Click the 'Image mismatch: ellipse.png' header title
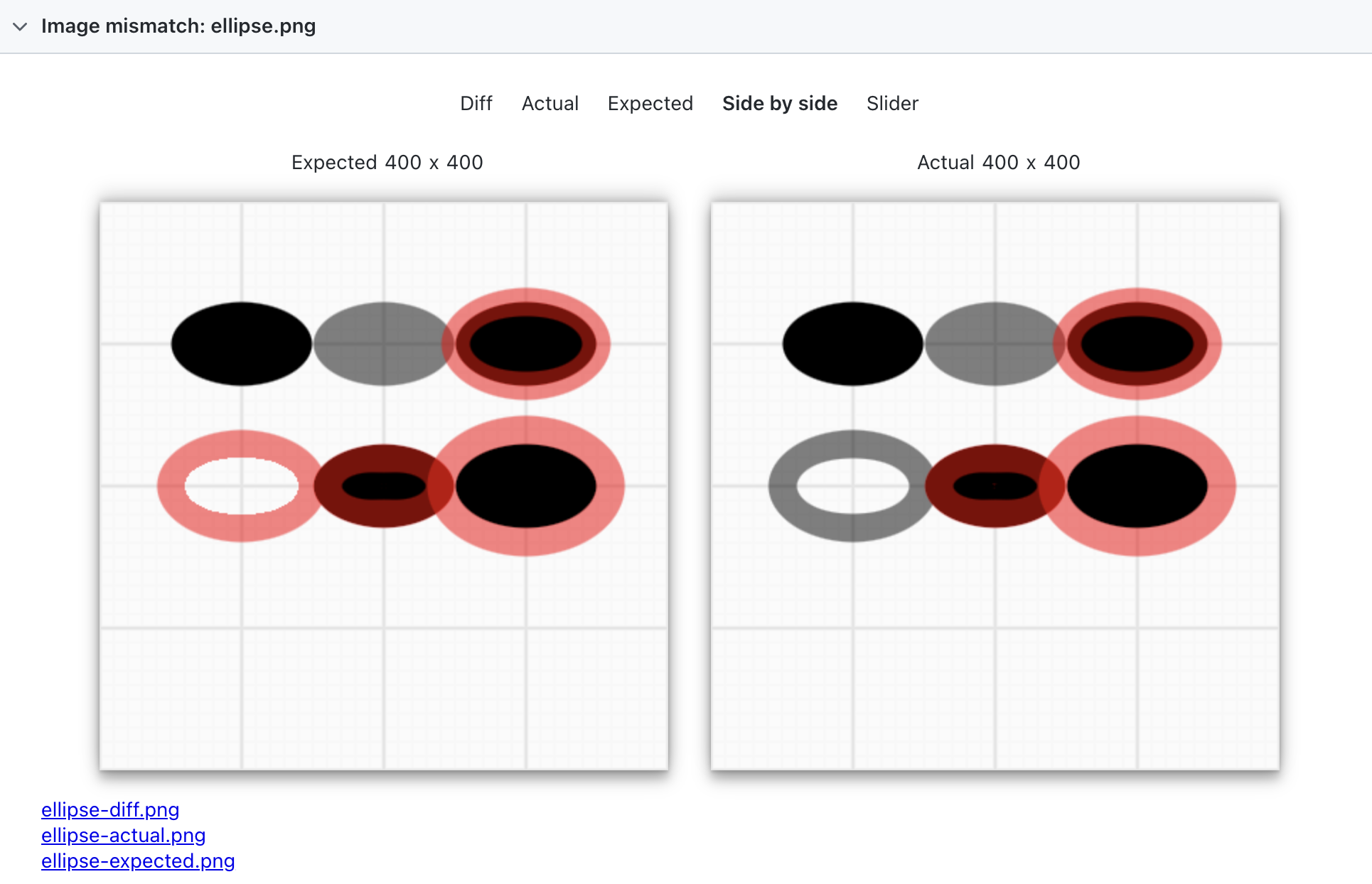Viewport: 1372px width, 884px height. pos(178,26)
